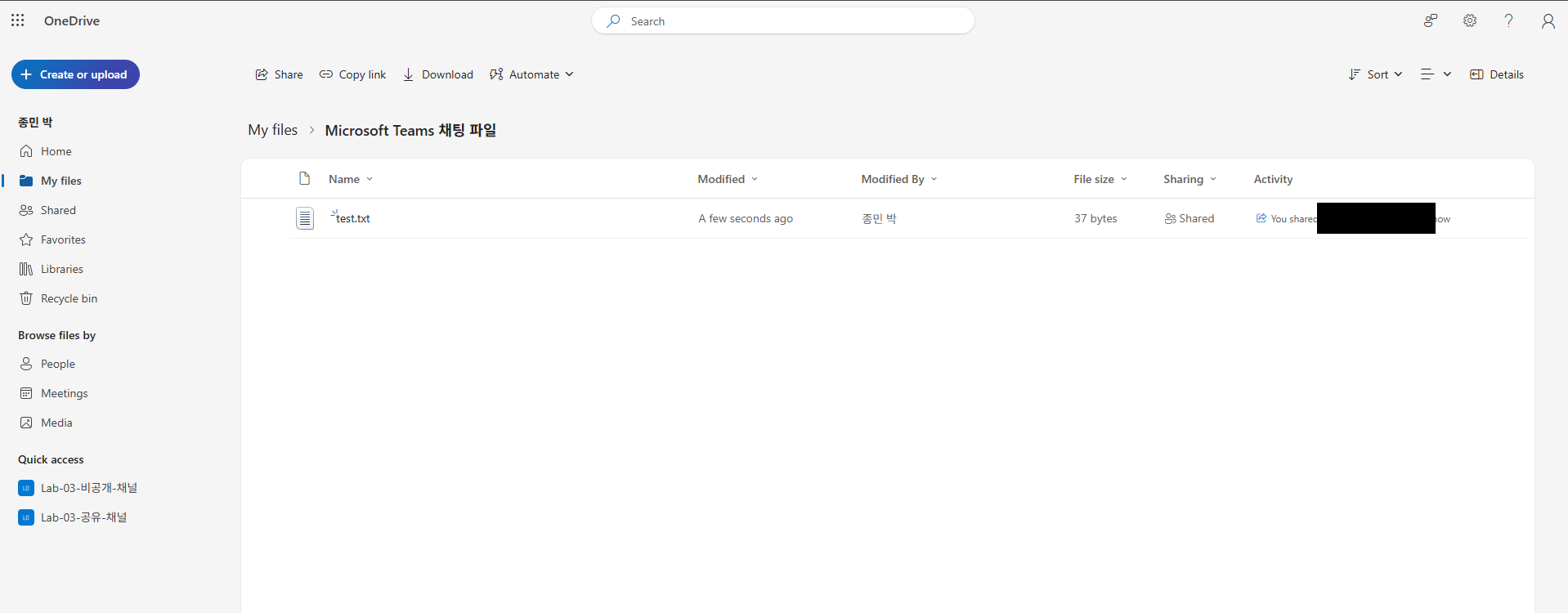Viewport: 1568px width, 613px height.
Task: Click the file type column header icon
Action: [305, 178]
